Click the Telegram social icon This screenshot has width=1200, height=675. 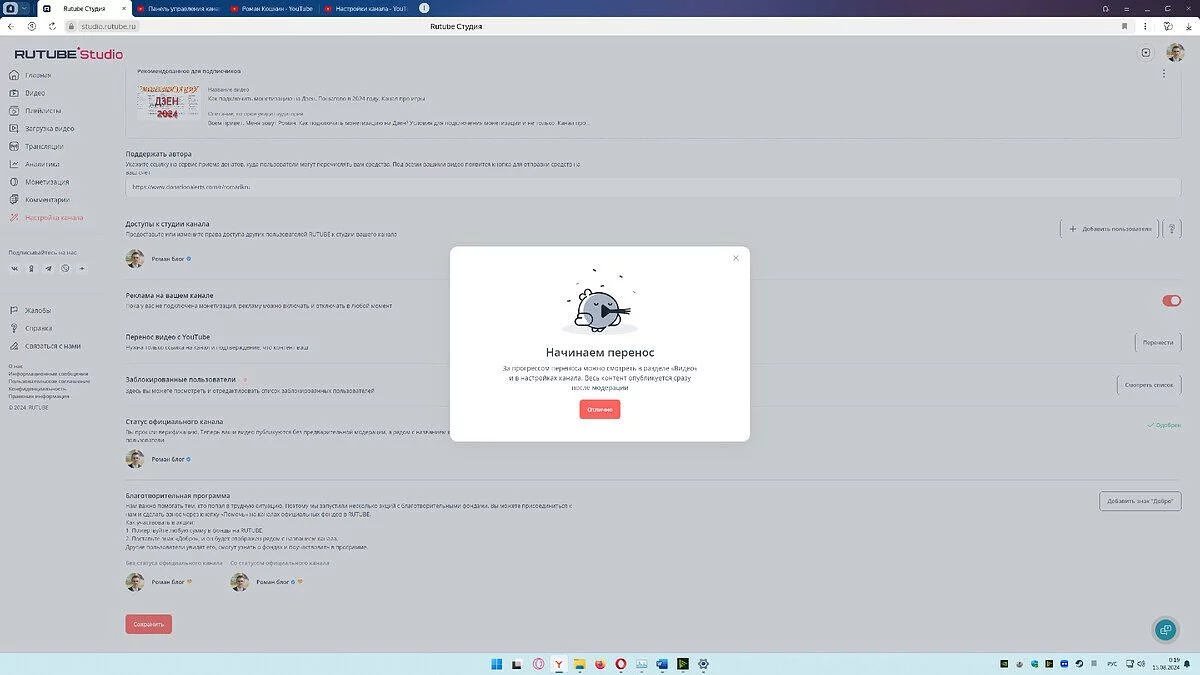48,268
